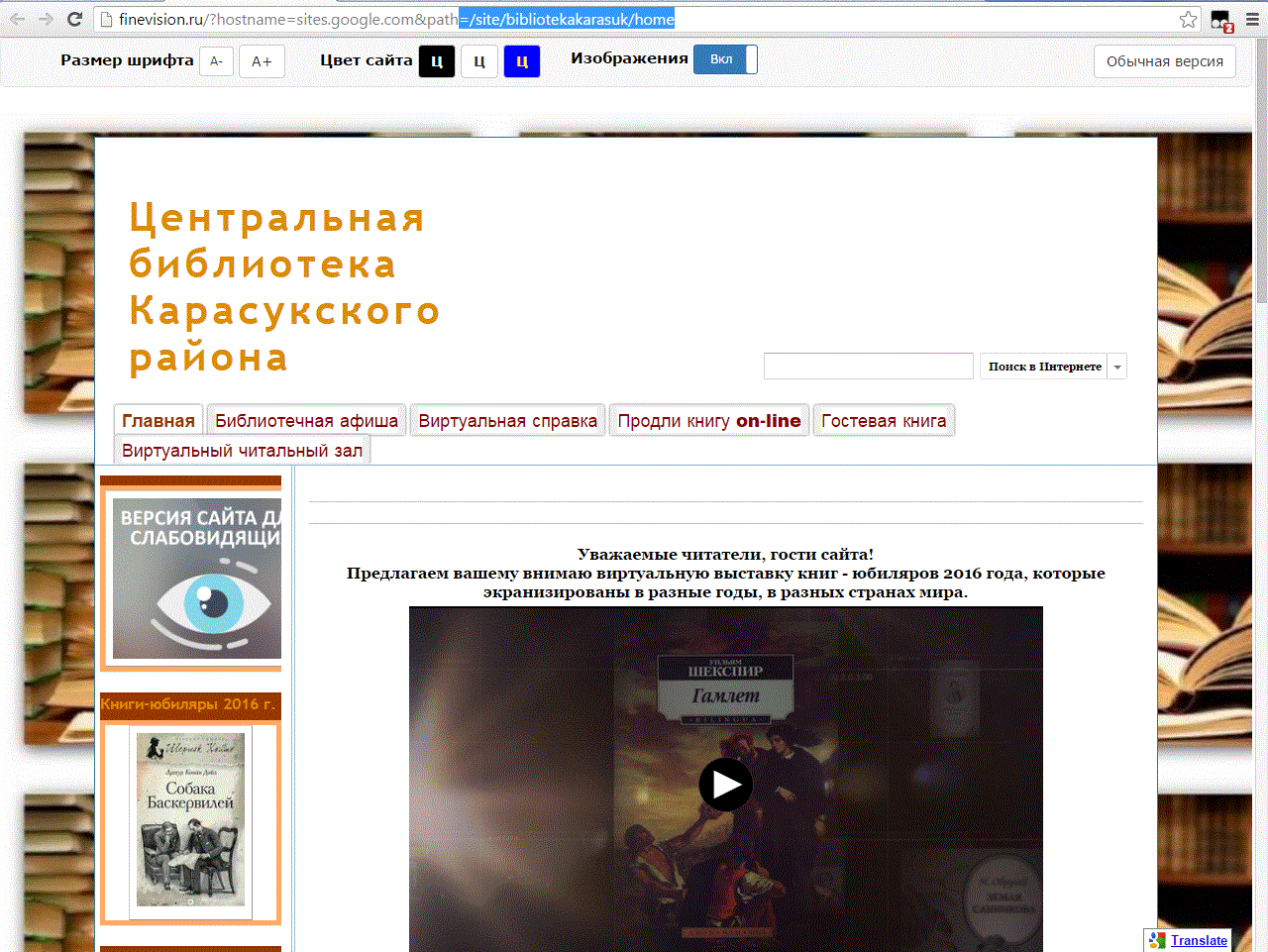Open the Продли книгу on-line tab
1268x952 pixels.
tap(709, 421)
